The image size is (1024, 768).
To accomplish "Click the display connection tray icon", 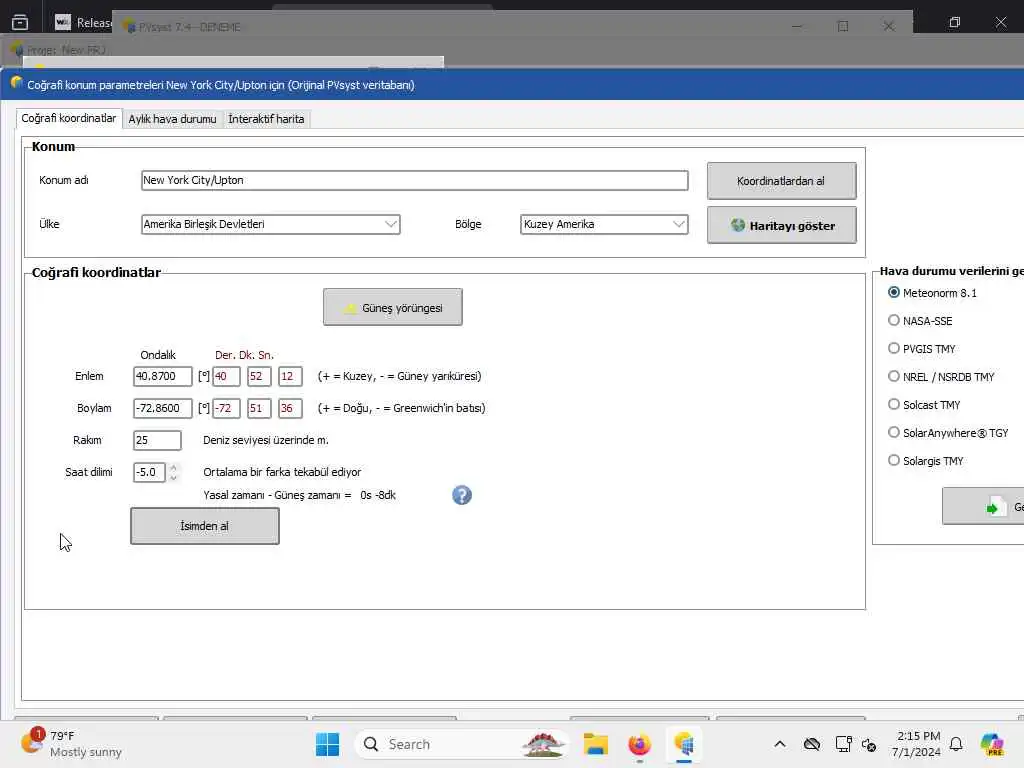I will (843, 744).
